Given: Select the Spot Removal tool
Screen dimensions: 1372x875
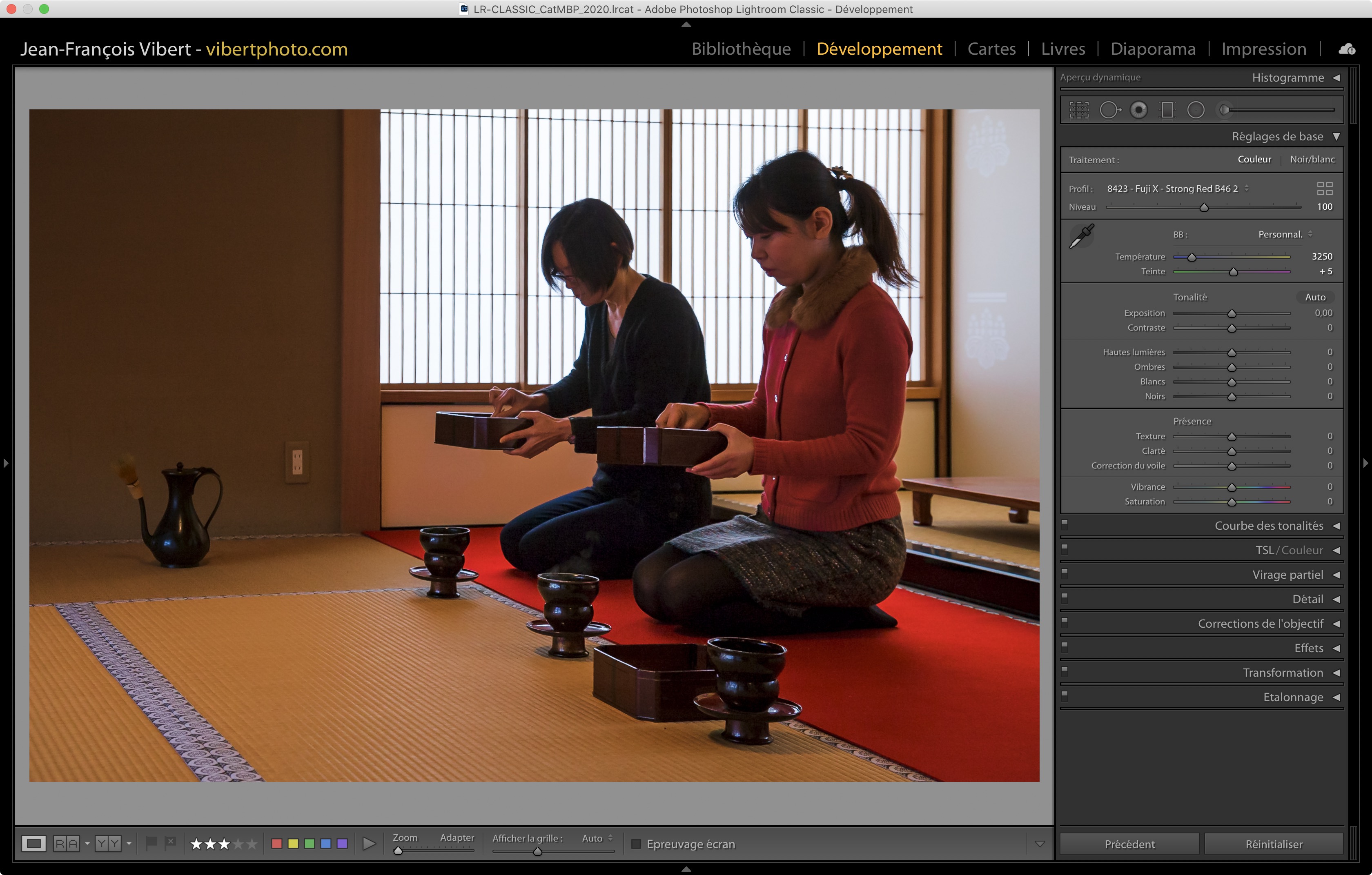Looking at the screenshot, I should (x=1109, y=110).
